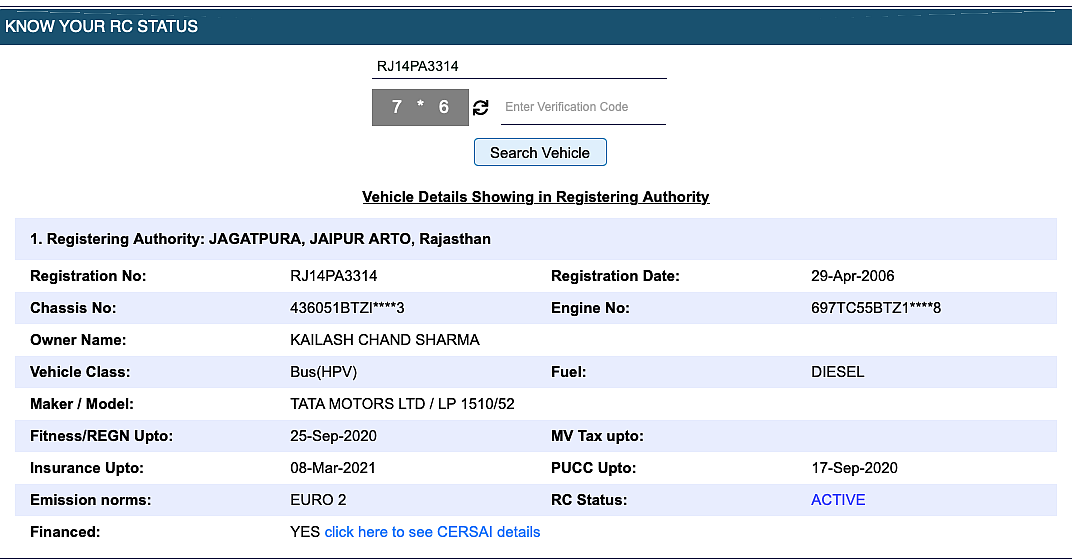Screen dimensions: 1072x560
Task: Click the Vehicle Details Showing in Registering Authority heading
Action: 536,197
